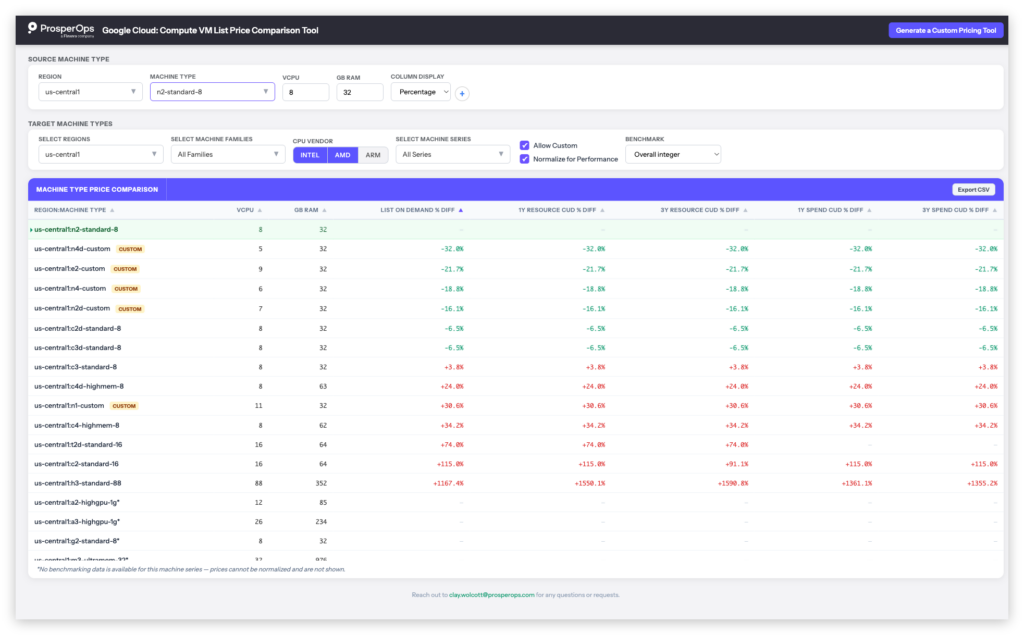Click the VCPU input field
Screen dimensions: 1024x635
306,93
